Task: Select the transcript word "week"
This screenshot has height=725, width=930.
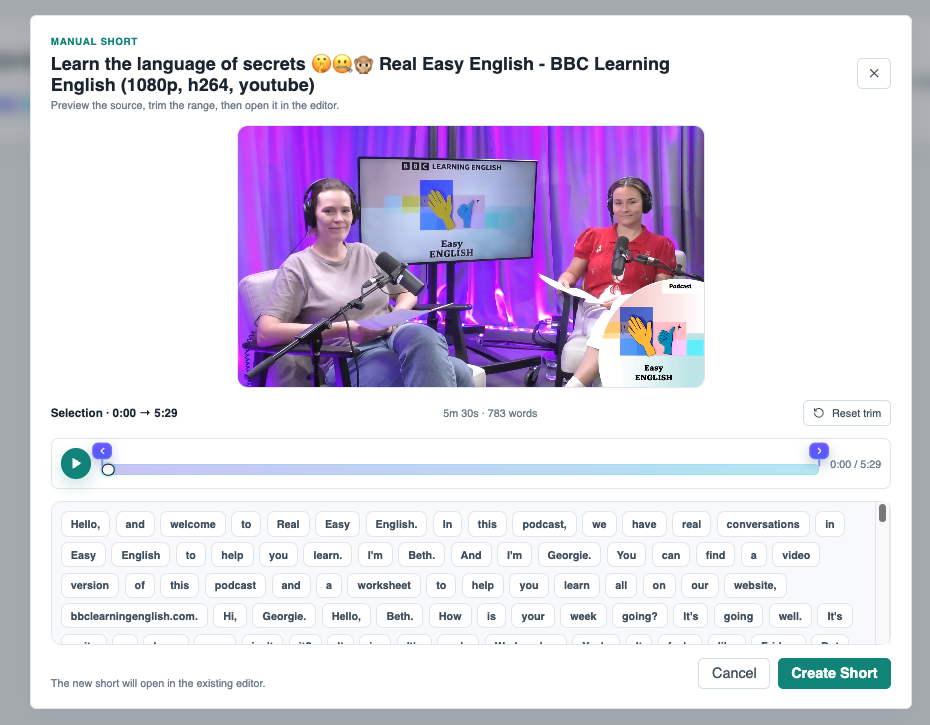Action: [x=583, y=616]
